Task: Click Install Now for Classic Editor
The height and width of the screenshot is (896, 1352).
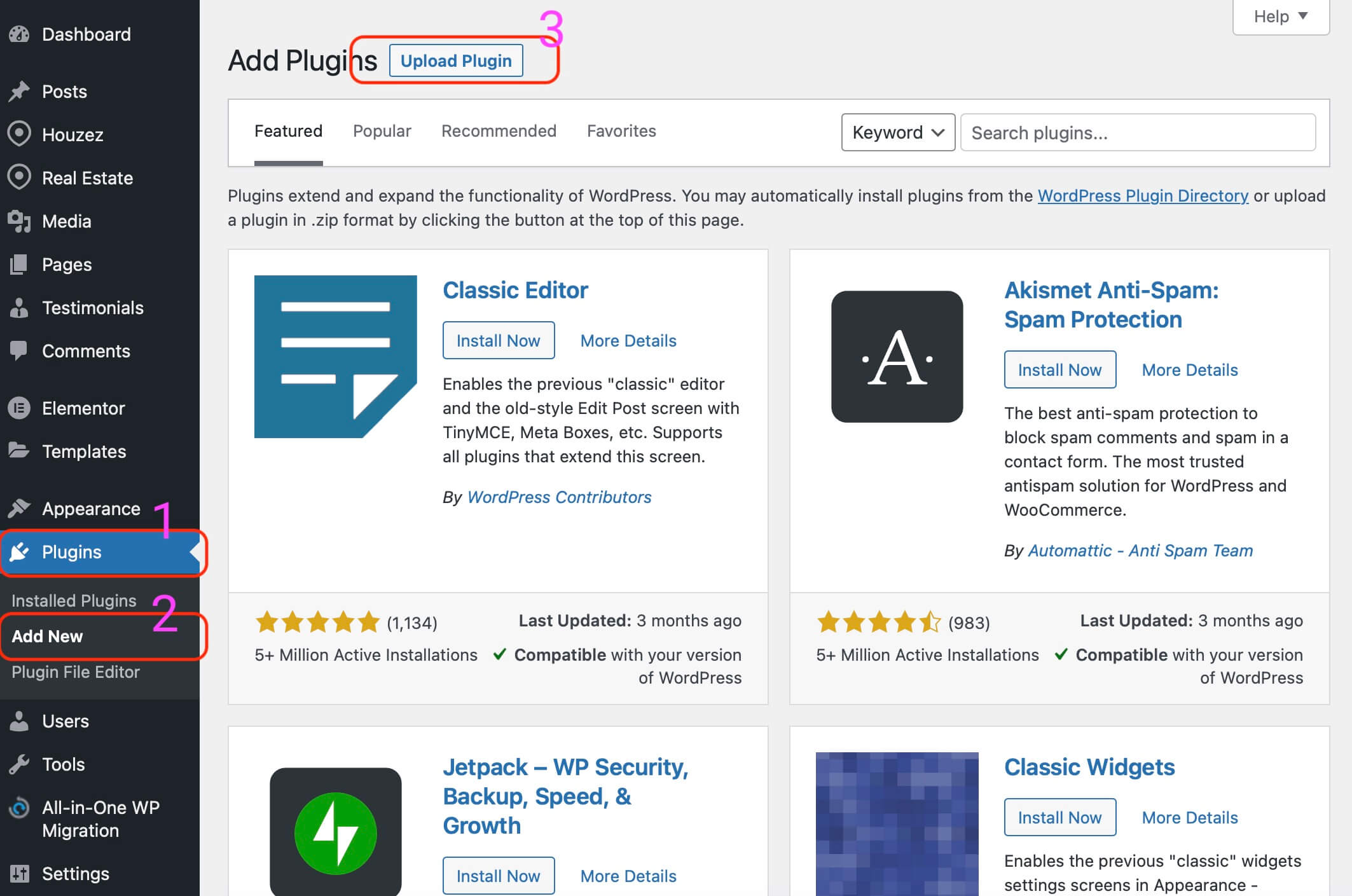Action: [x=498, y=341]
